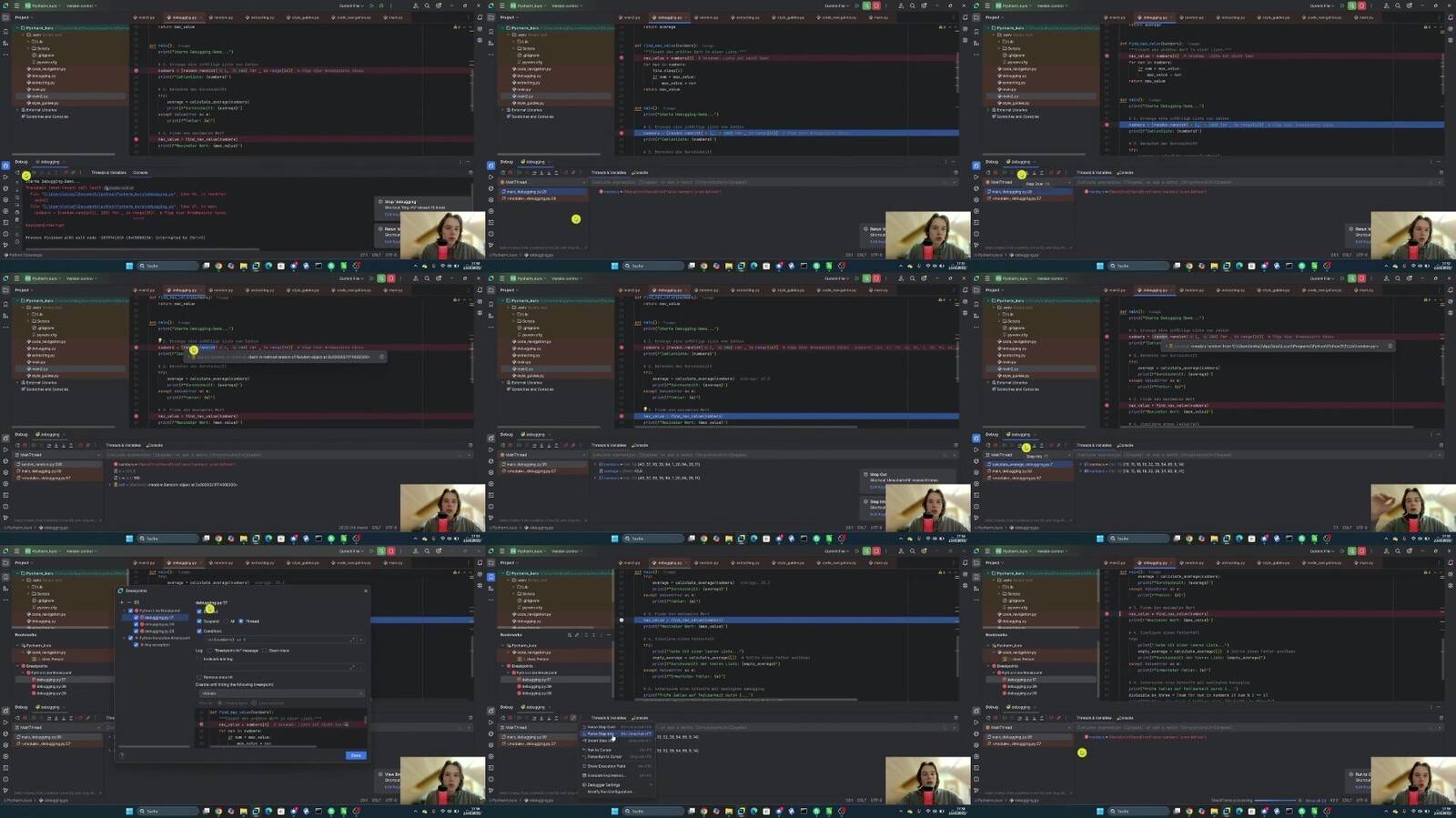Choose Evaluate Expression from the debugger menu
Viewport: 1456px width, 818px height.
coord(617,775)
